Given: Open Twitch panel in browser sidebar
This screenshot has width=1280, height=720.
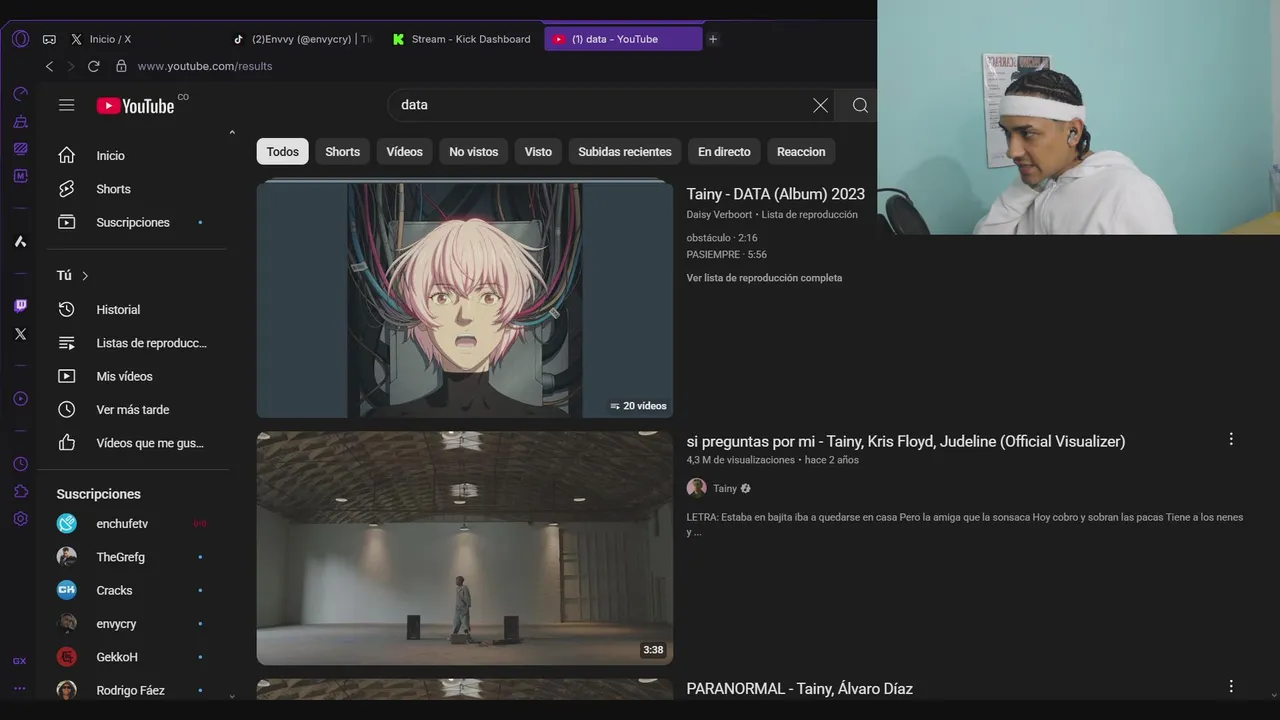Looking at the screenshot, I should [x=20, y=306].
